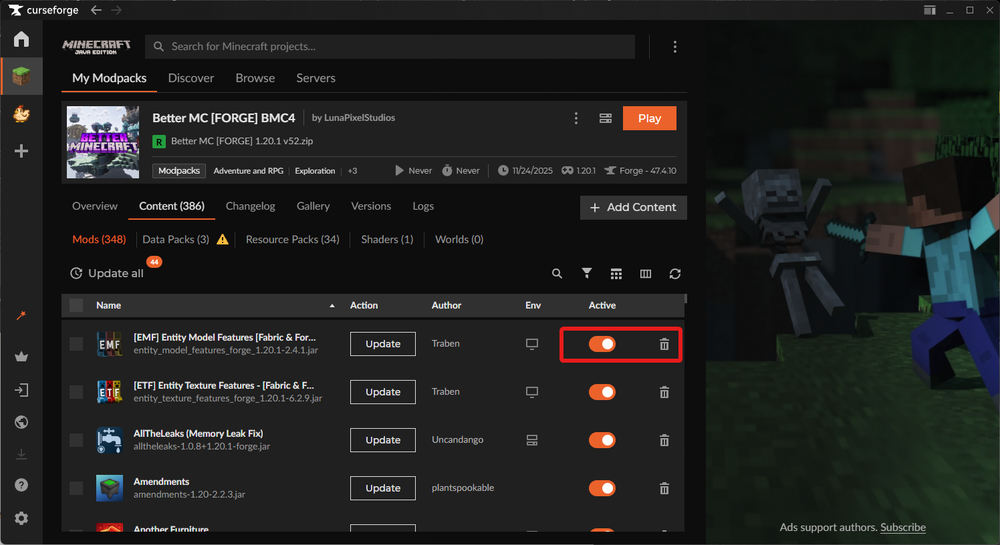Show Resource Packs (34) content

pos(293,240)
